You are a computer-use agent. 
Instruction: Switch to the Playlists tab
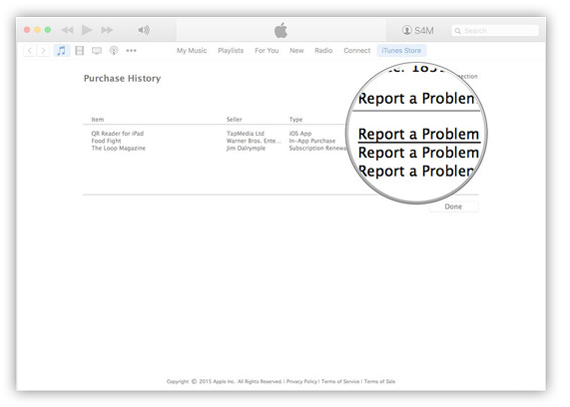[x=230, y=51]
